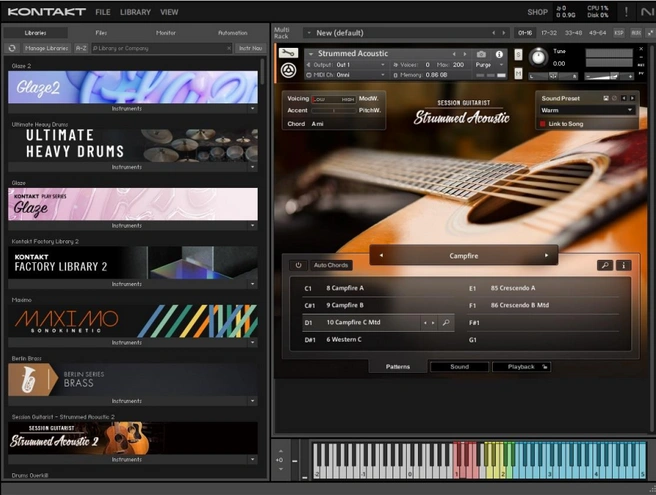Image resolution: width=656 pixels, height=495 pixels.
Task: Toggle the pattern power button
Action: point(298,265)
